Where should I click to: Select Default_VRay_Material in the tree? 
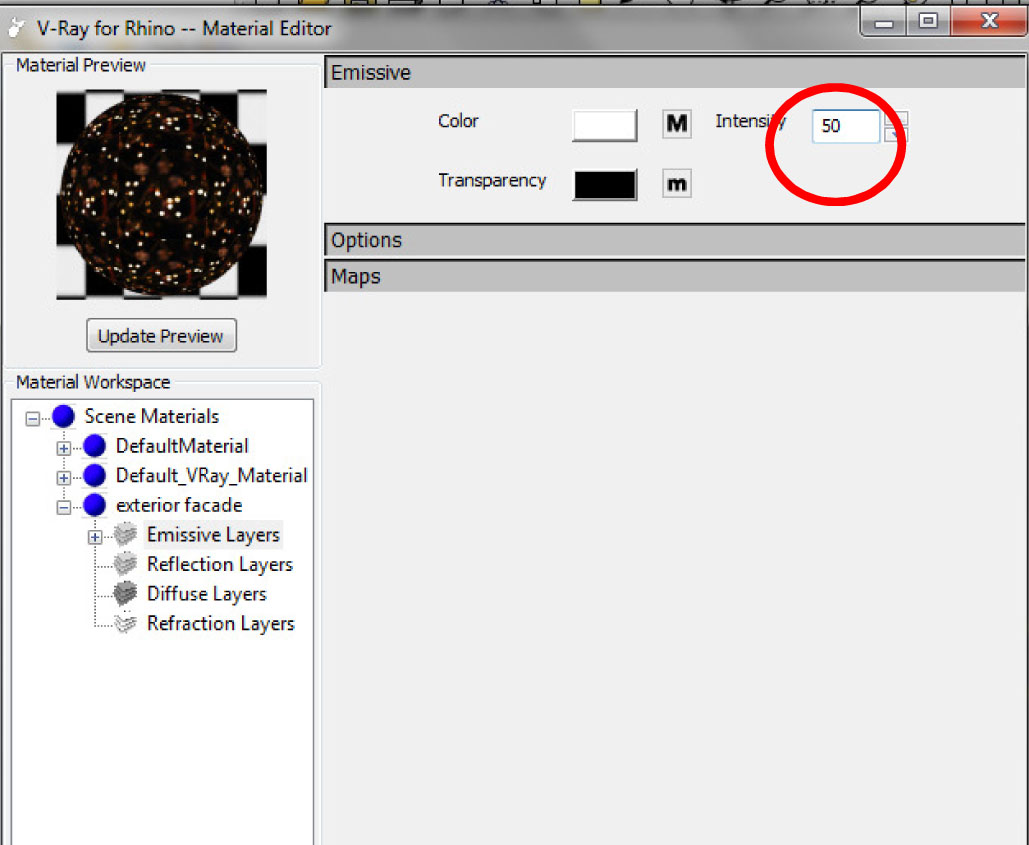pos(211,476)
